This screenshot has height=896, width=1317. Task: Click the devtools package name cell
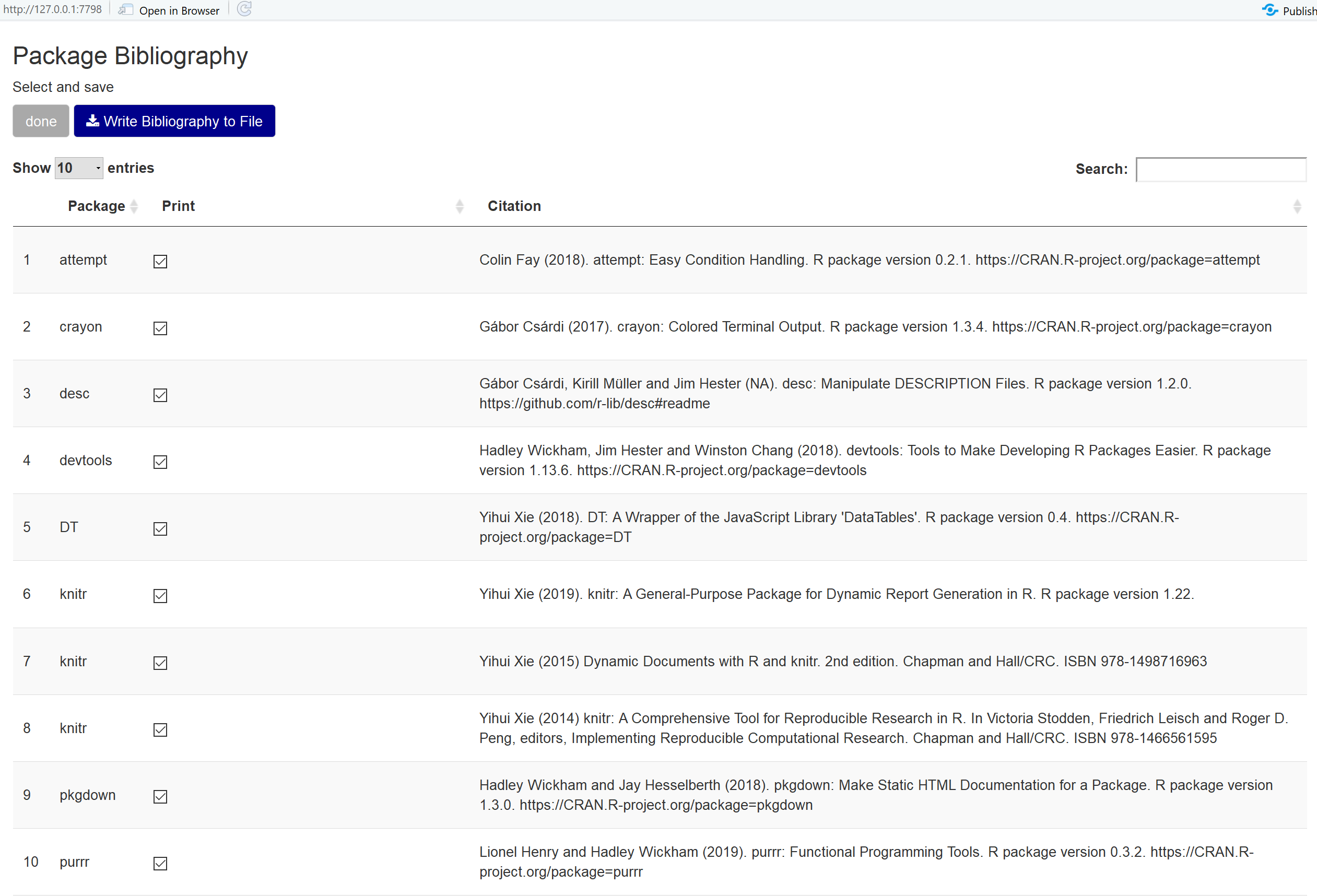(x=86, y=460)
